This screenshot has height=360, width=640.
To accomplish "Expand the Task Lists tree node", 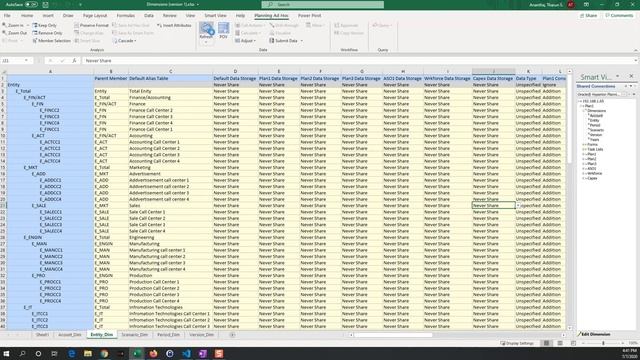I will click(584, 149).
